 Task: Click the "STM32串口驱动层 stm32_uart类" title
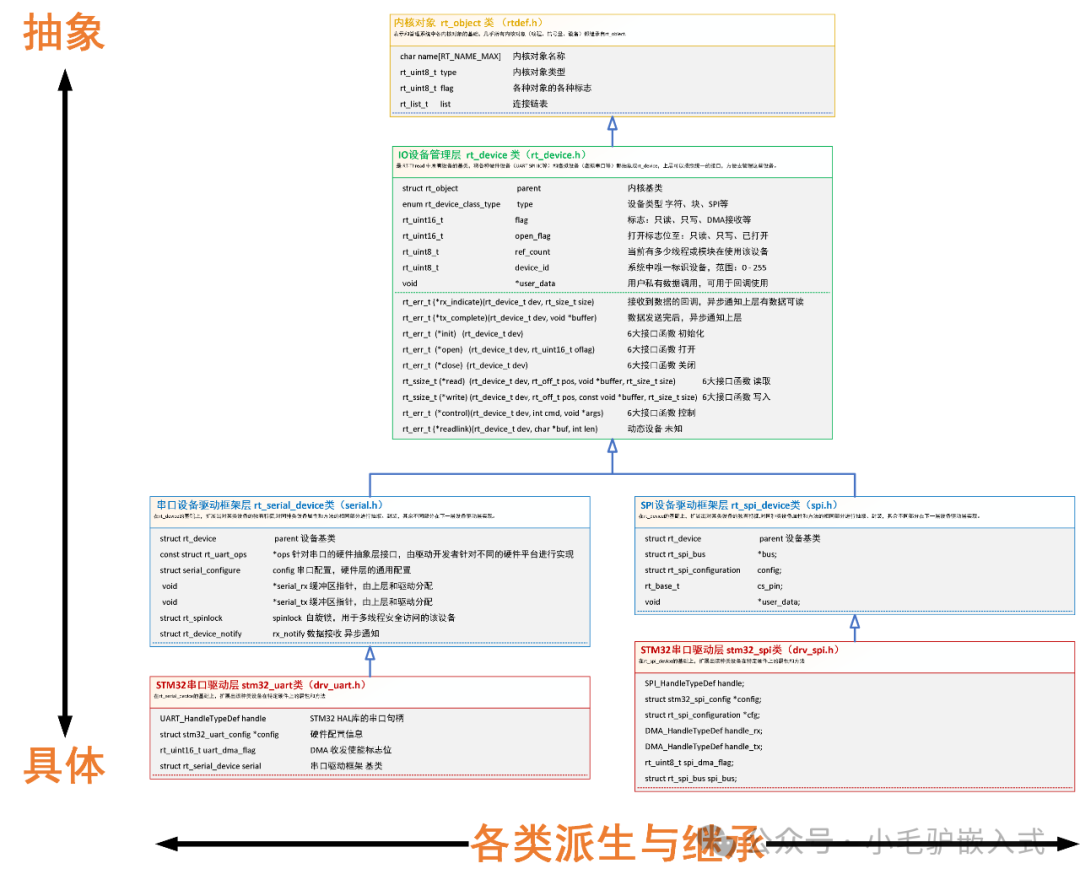(x=261, y=685)
